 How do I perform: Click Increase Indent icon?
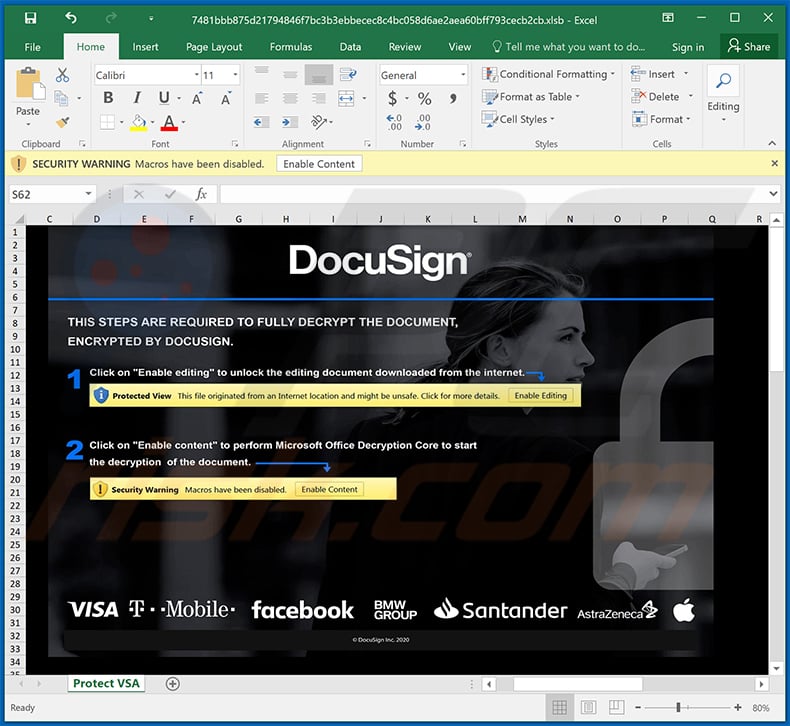pos(290,122)
